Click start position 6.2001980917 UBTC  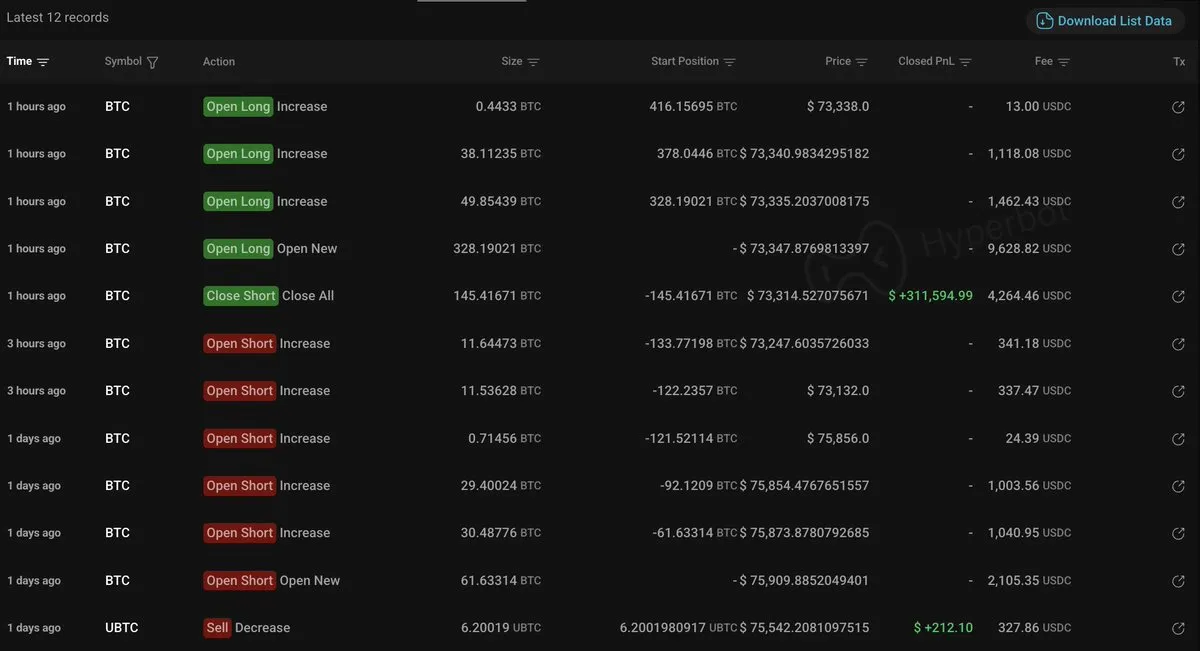[679, 628]
